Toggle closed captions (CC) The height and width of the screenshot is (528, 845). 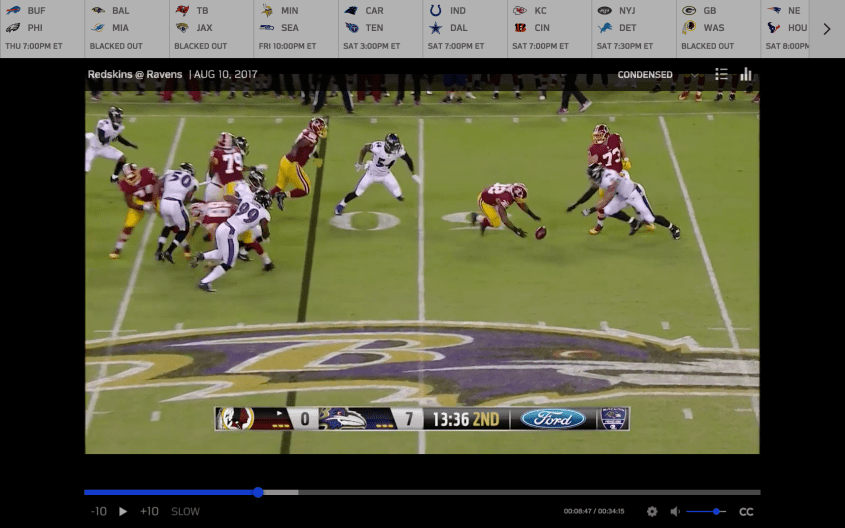click(x=746, y=511)
